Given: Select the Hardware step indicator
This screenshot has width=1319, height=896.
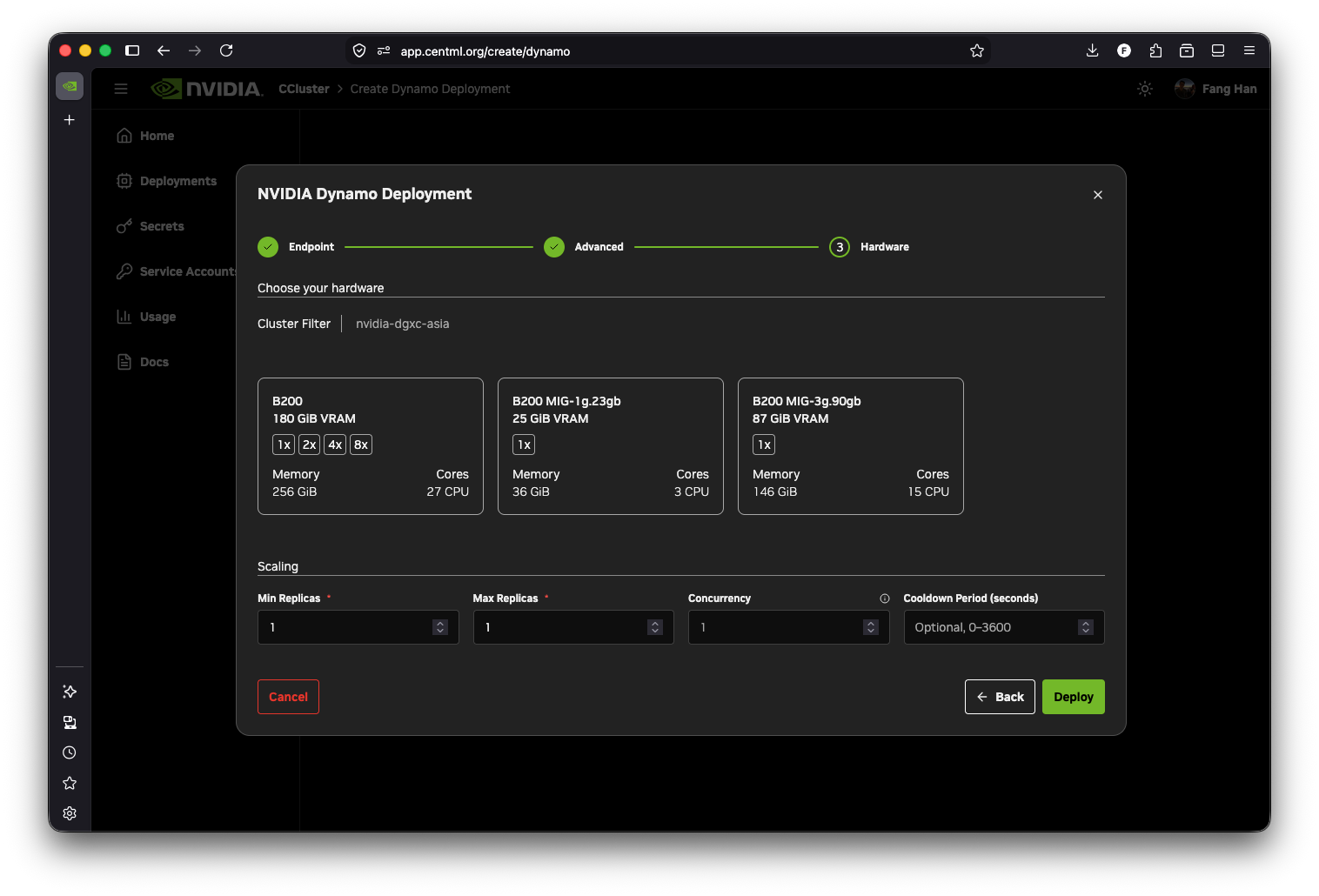Looking at the screenshot, I should [869, 247].
